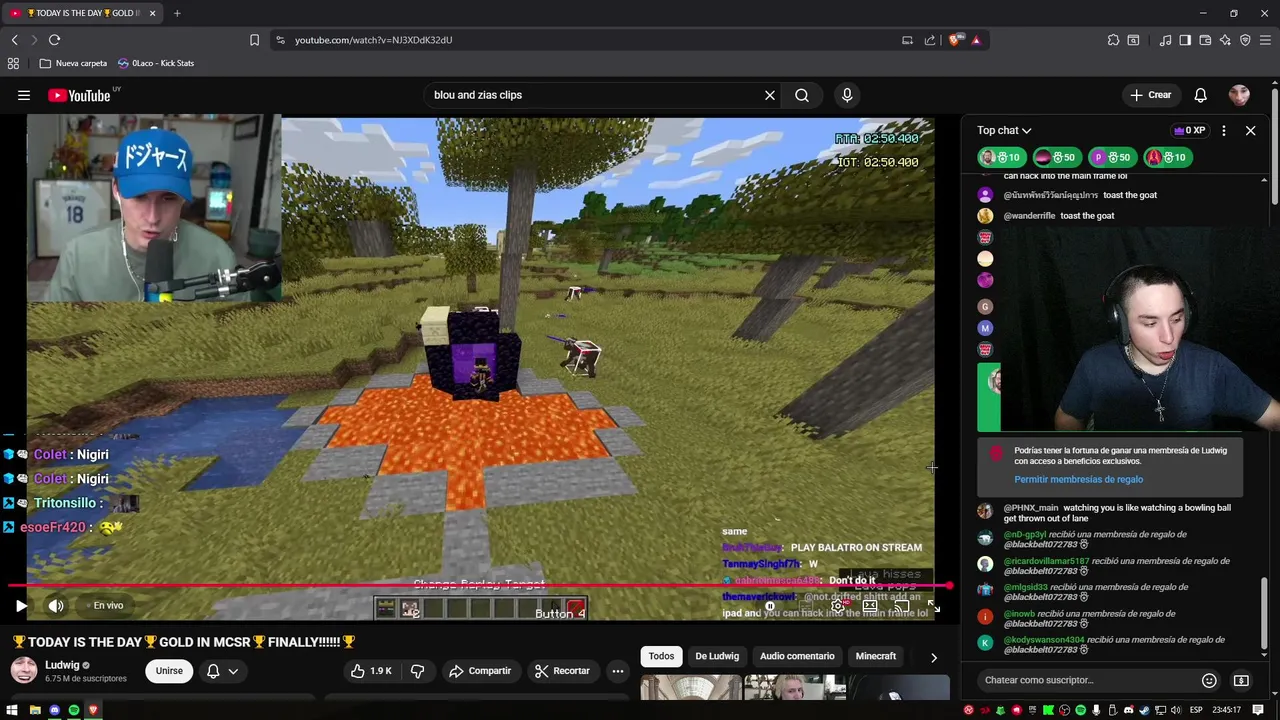Clear the search box text
1280x720 pixels.
click(x=770, y=95)
